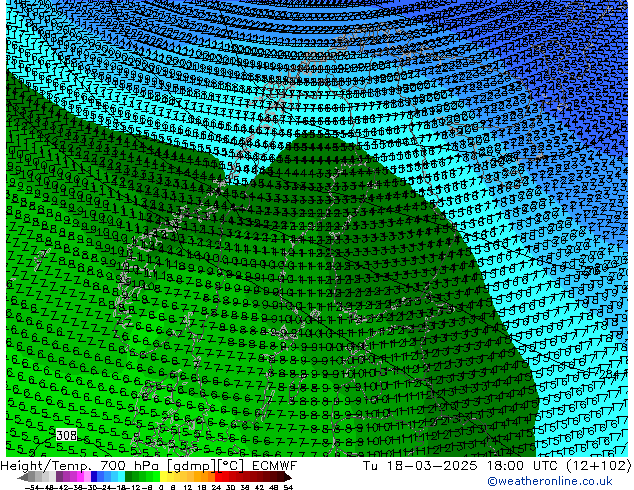Select the 'Height/Temp. 700 hPa' title text
Viewport: 634px width, 490px height.
click(81, 466)
